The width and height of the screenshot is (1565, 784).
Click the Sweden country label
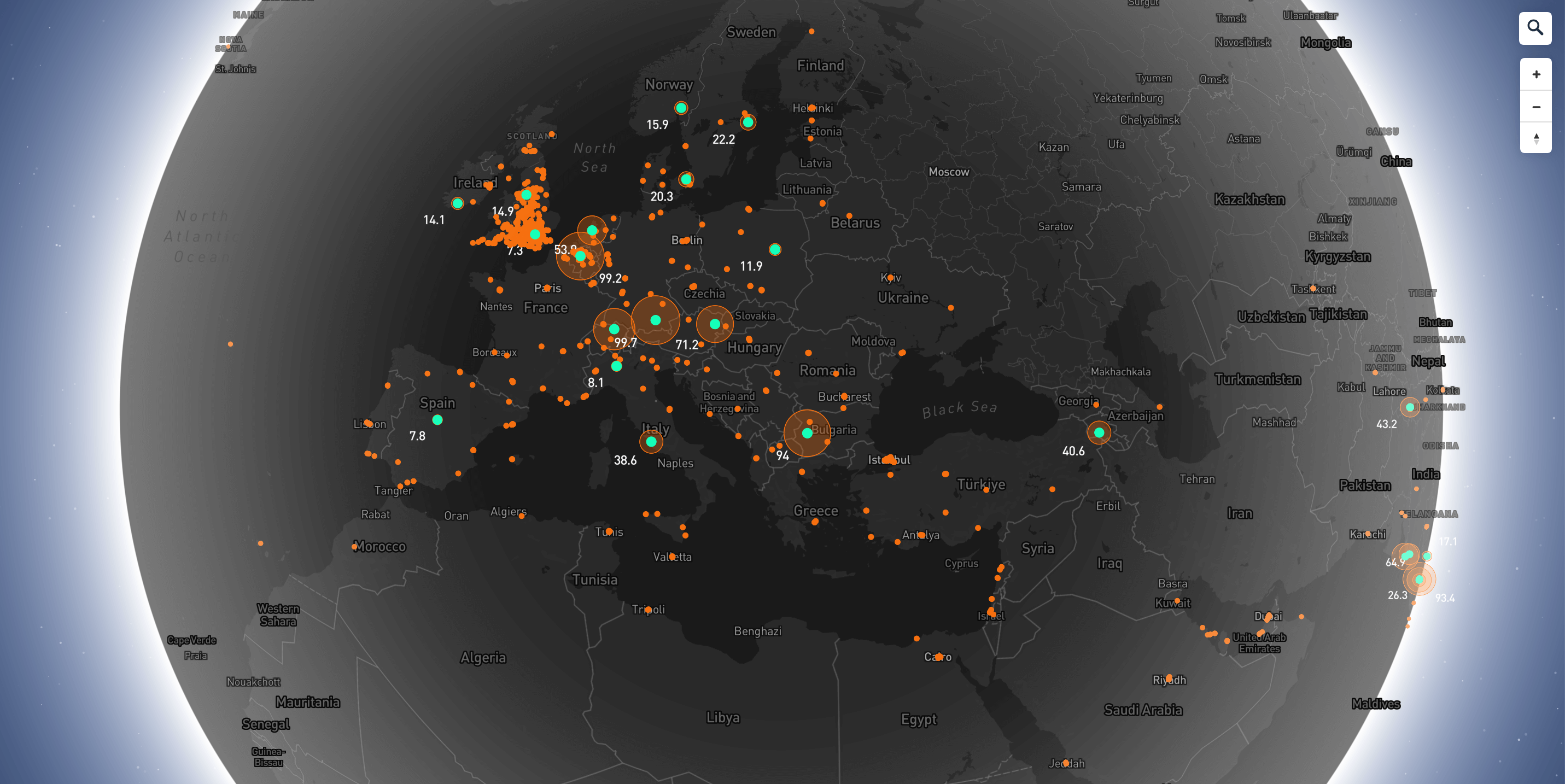[x=751, y=32]
